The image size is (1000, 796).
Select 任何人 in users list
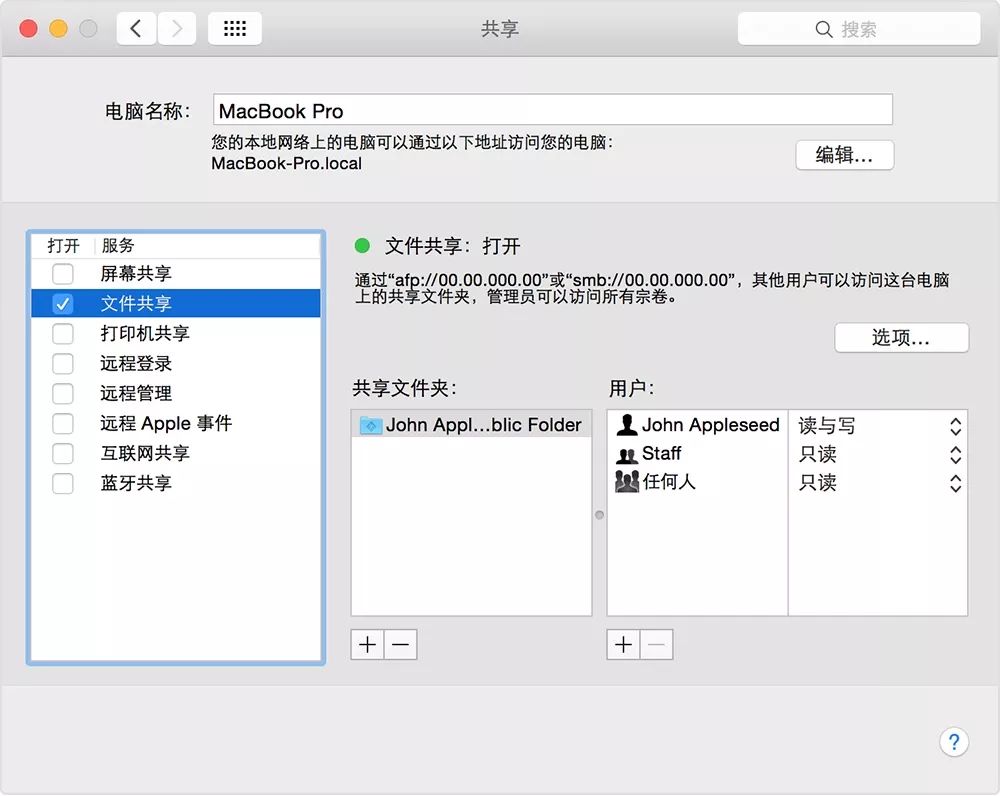[x=698, y=482]
